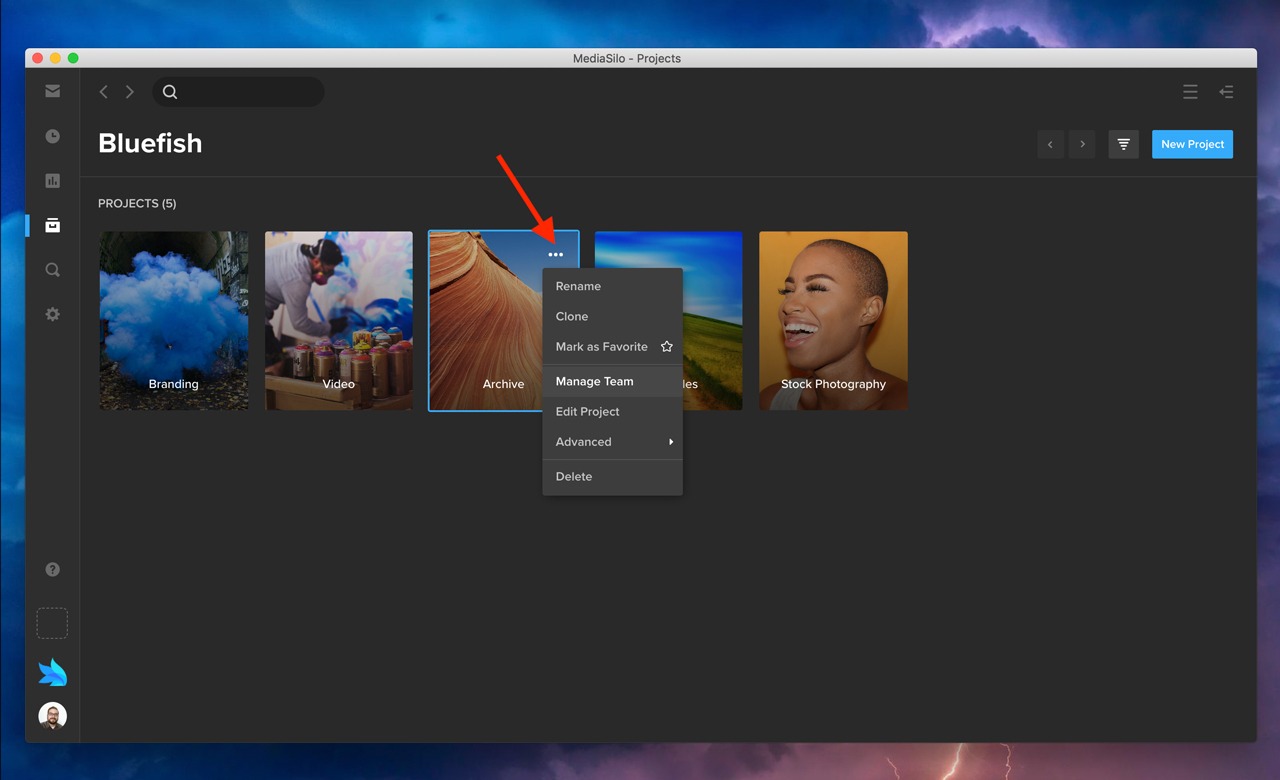Open the Stock Photography project thumbnail
Viewport: 1280px width, 780px height.
pos(833,321)
